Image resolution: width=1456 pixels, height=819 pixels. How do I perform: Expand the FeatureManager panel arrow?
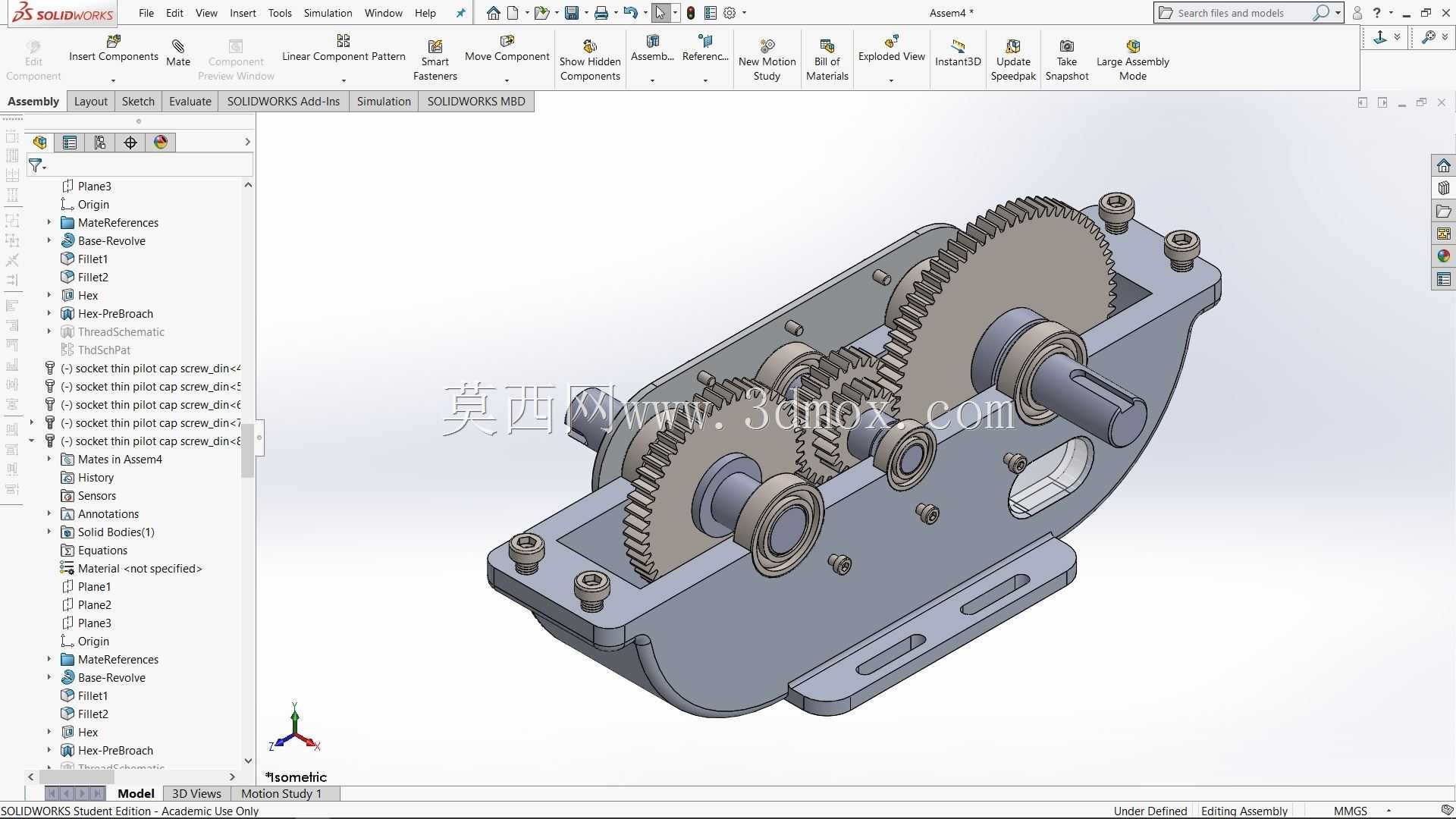pos(247,142)
